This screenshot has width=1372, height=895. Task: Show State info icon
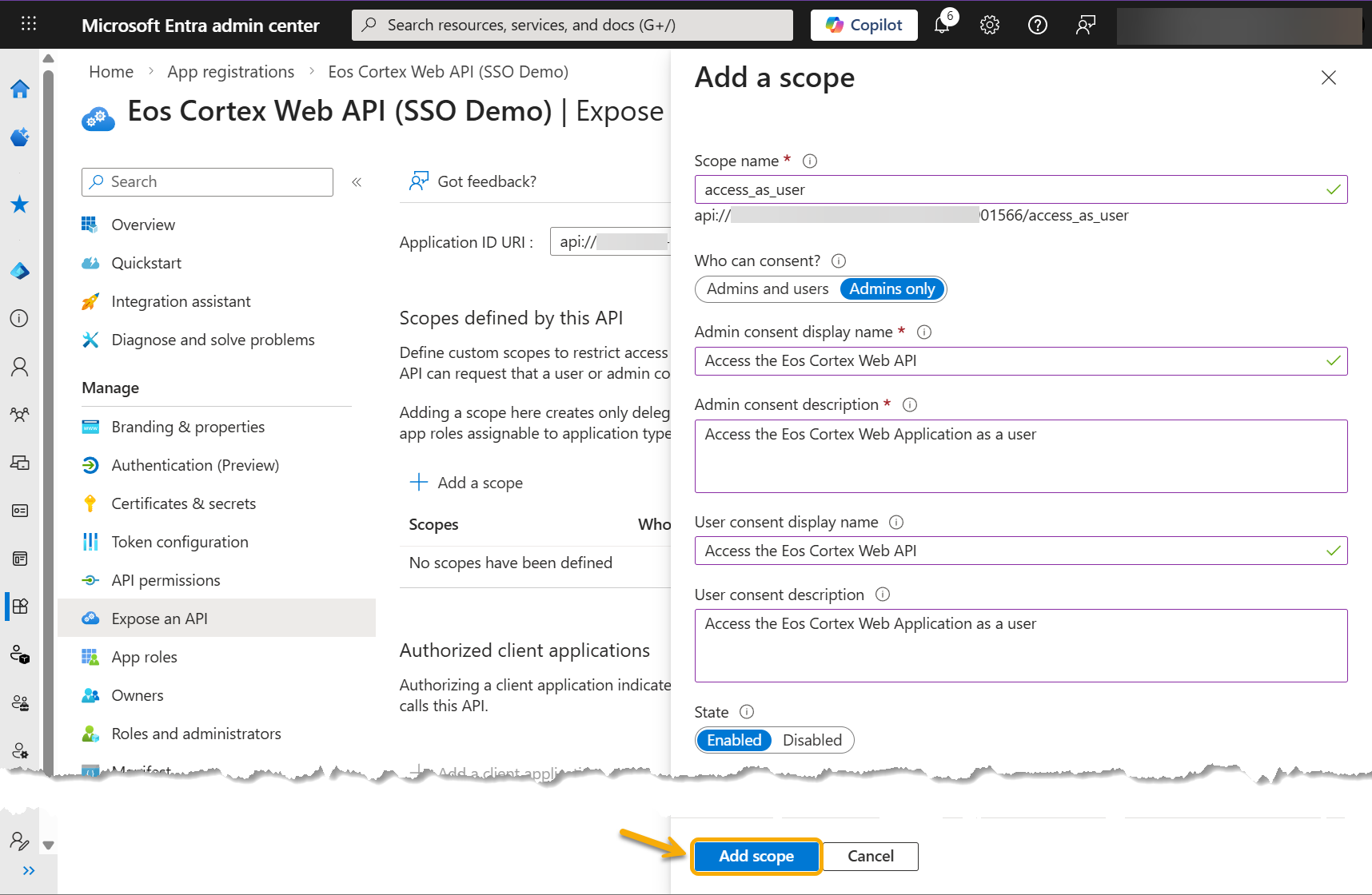(x=747, y=712)
